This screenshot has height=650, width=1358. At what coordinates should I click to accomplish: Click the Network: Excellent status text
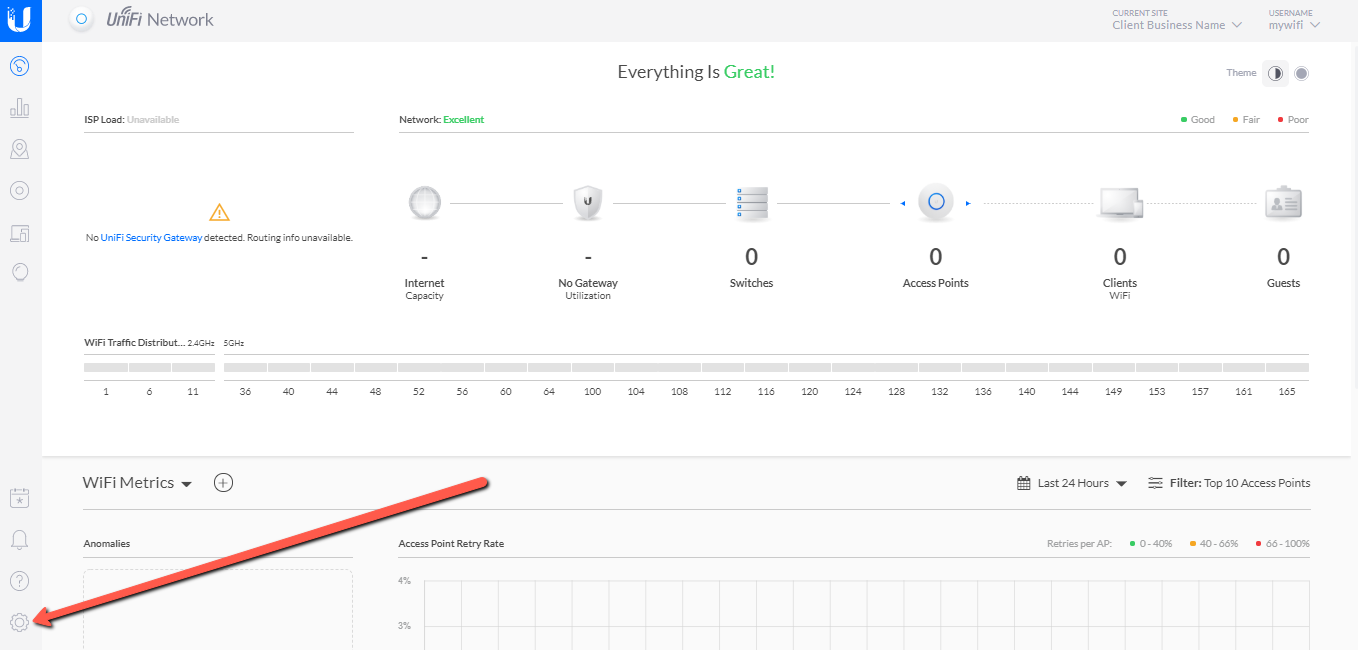coord(441,120)
